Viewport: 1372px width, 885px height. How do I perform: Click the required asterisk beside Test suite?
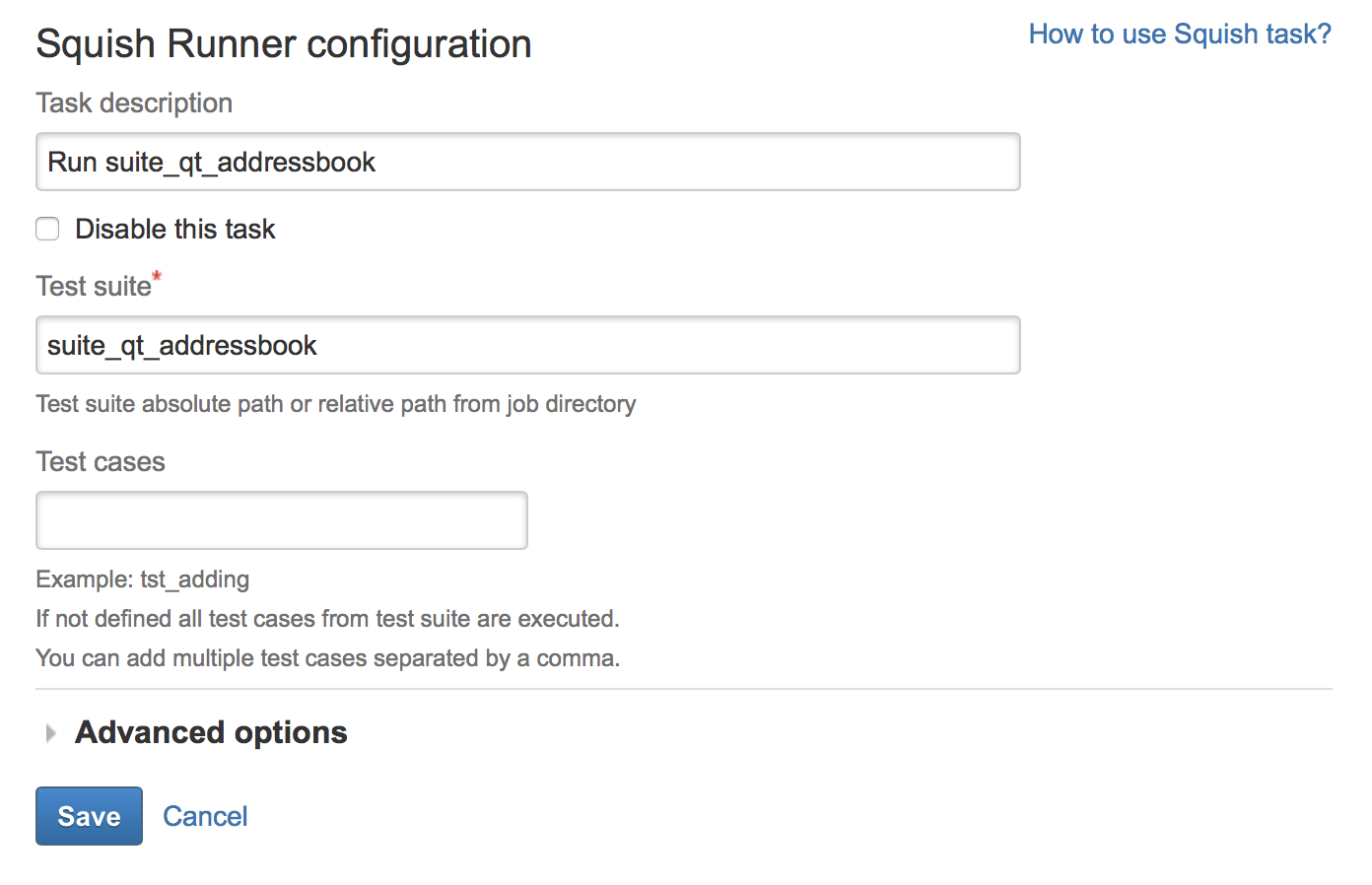point(158,278)
